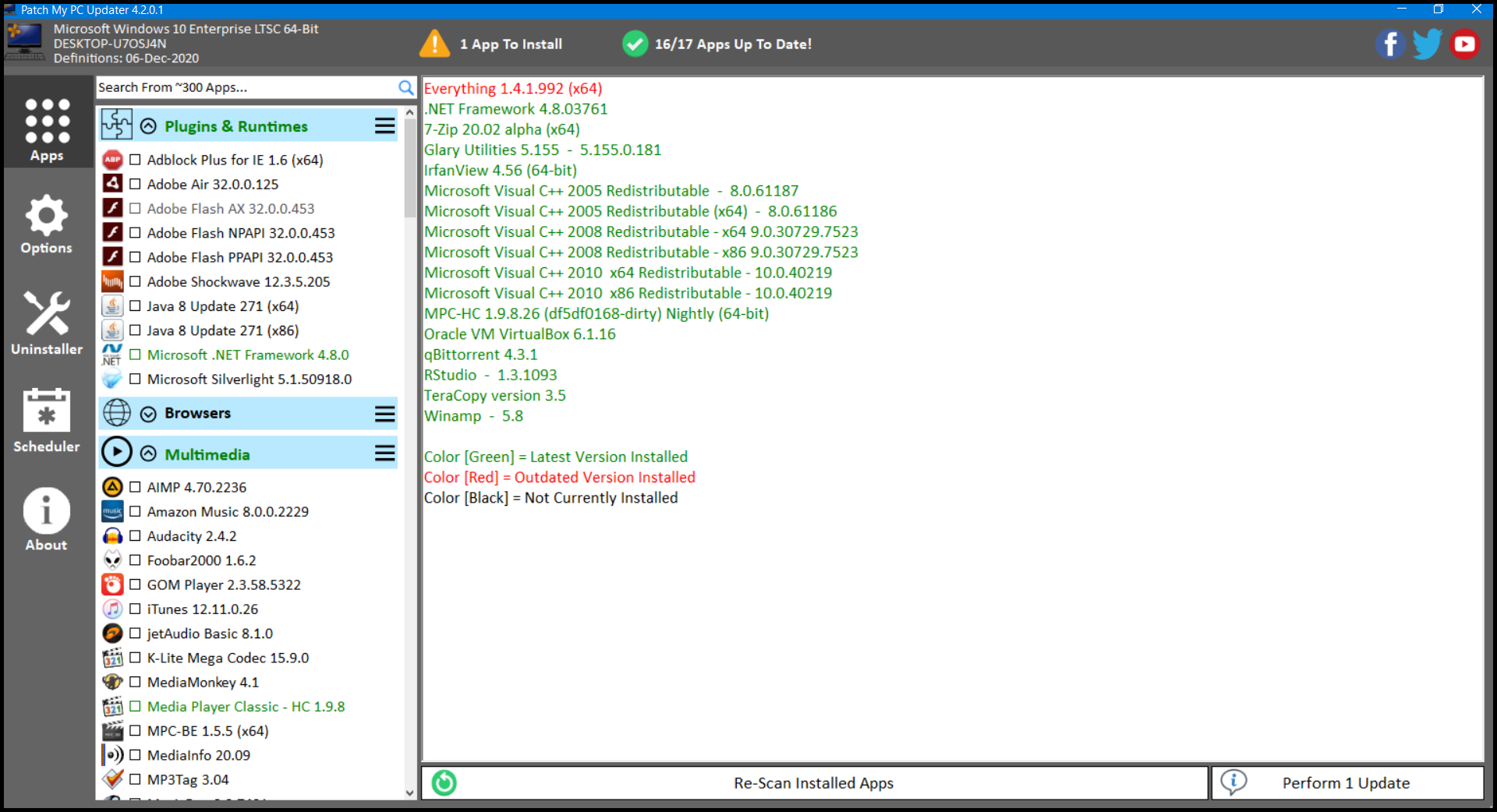
Task: Click the K-Lite Mega Codec icon
Action: click(x=112, y=658)
